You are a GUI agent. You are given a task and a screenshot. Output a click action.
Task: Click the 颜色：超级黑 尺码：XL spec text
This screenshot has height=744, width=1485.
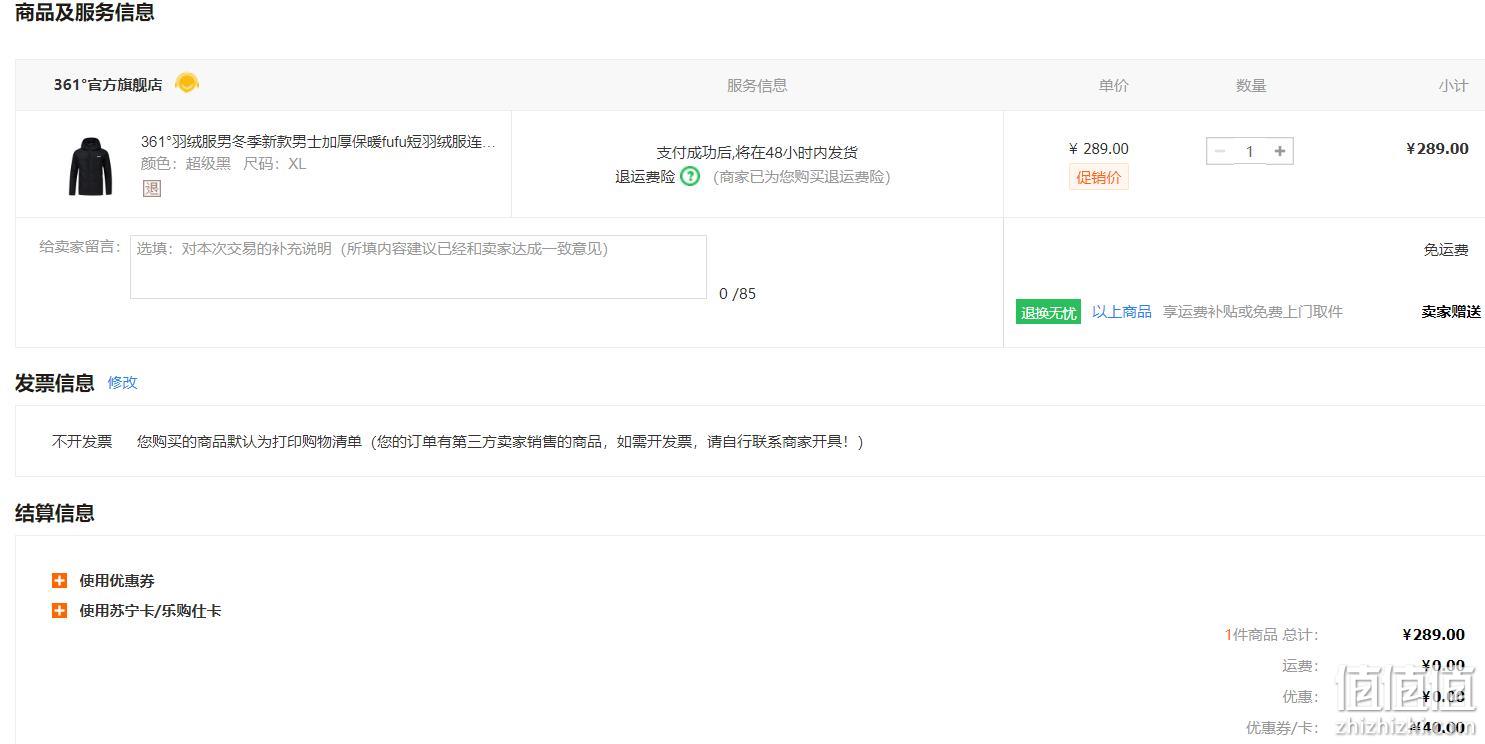[223, 164]
